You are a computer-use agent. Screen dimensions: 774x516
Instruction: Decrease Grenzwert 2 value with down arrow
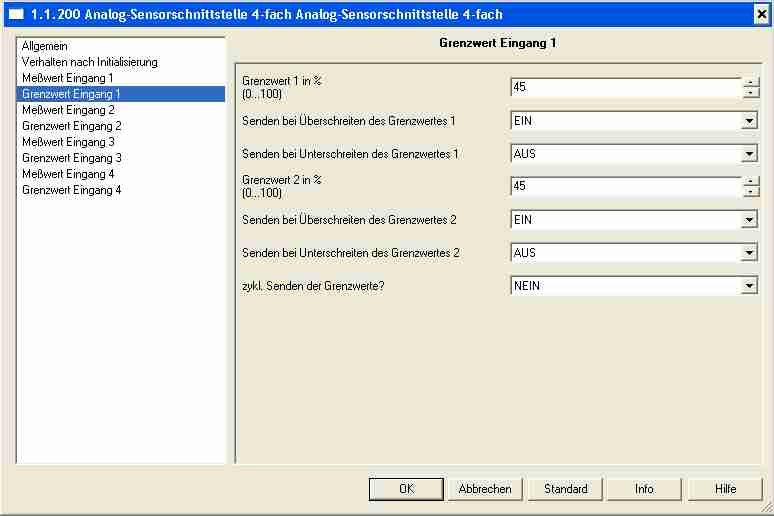tap(750, 192)
